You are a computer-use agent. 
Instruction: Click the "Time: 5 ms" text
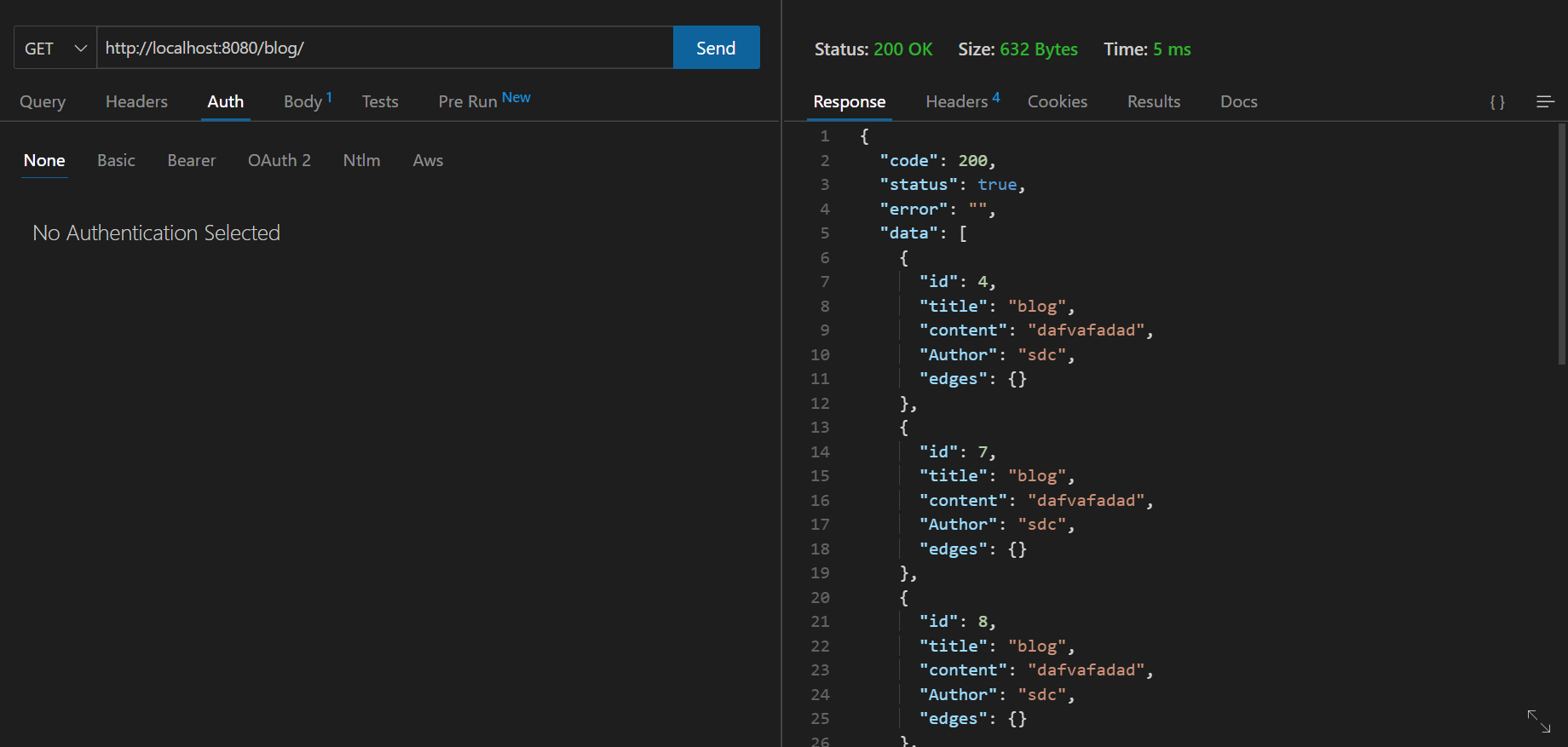(1147, 49)
